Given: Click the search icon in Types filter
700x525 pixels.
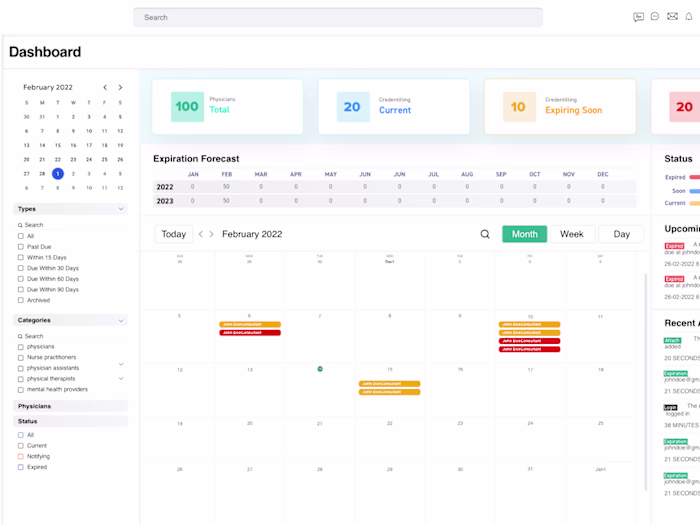Looking at the screenshot, I should pyautogui.click(x=20, y=225).
